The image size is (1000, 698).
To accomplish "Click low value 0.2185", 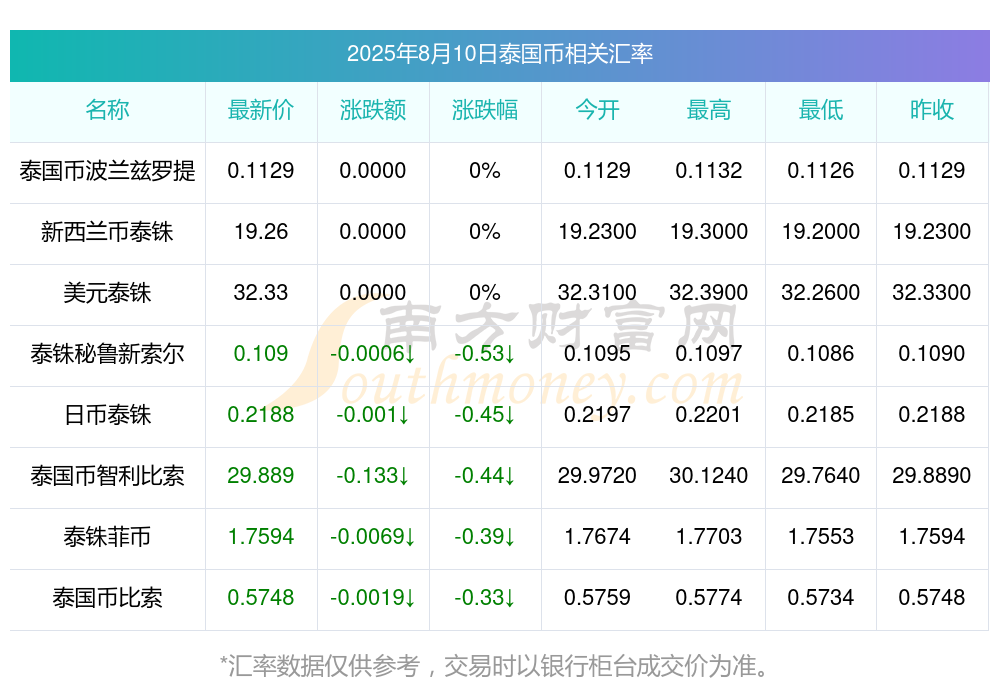I will pos(821,415).
